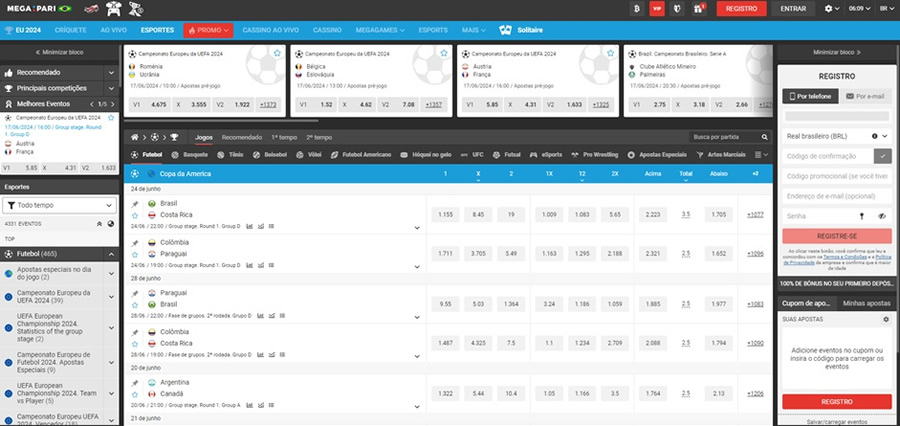Select odds 1.155 for Brasil win
The image size is (900, 426).
pos(445,214)
